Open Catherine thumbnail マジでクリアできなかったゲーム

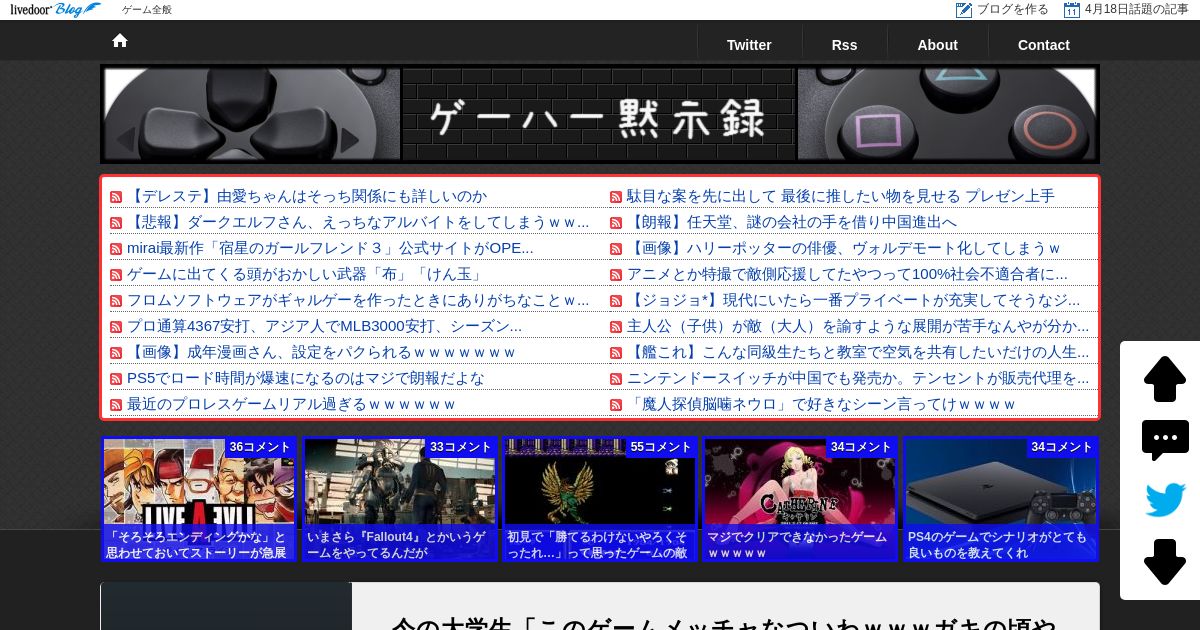click(x=800, y=499)
